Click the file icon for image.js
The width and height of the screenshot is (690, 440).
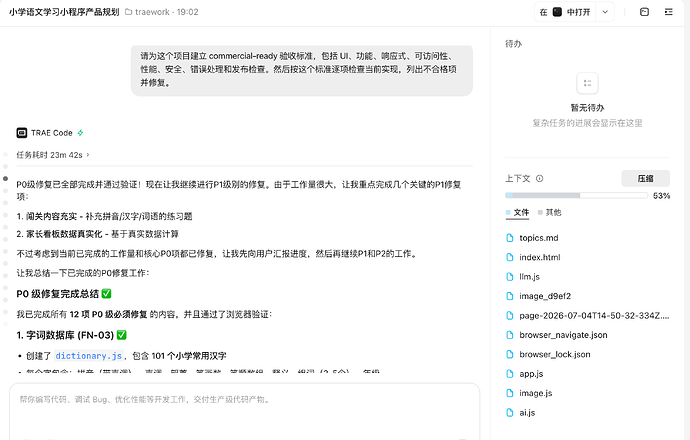coord(510,393)
